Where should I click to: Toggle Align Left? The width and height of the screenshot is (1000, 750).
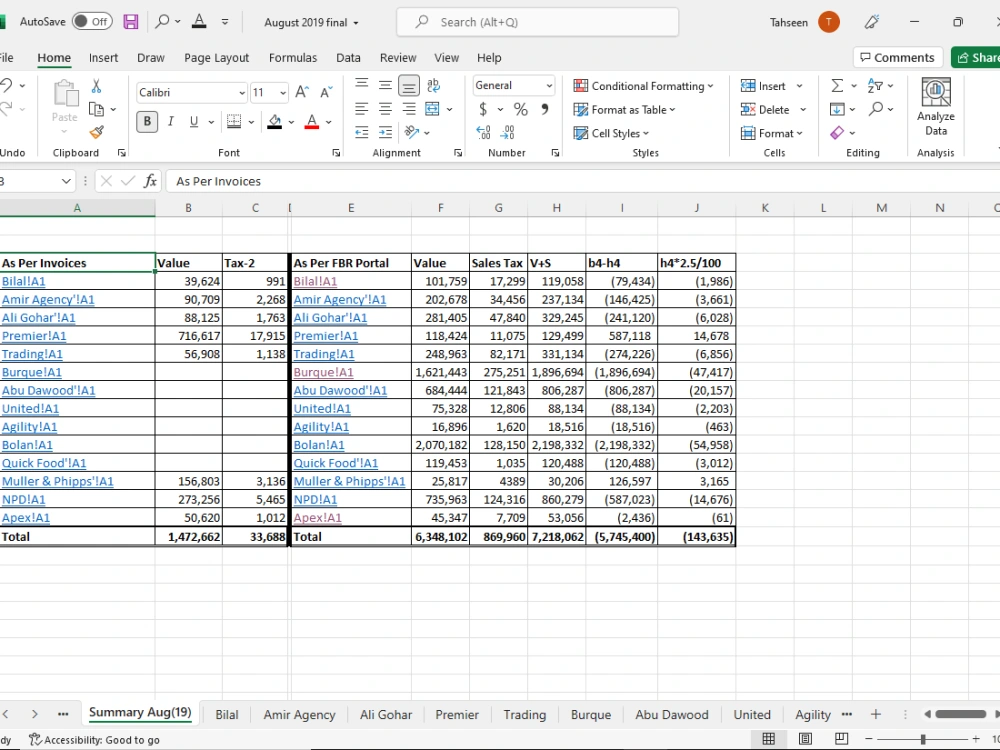tap(362, 109)
